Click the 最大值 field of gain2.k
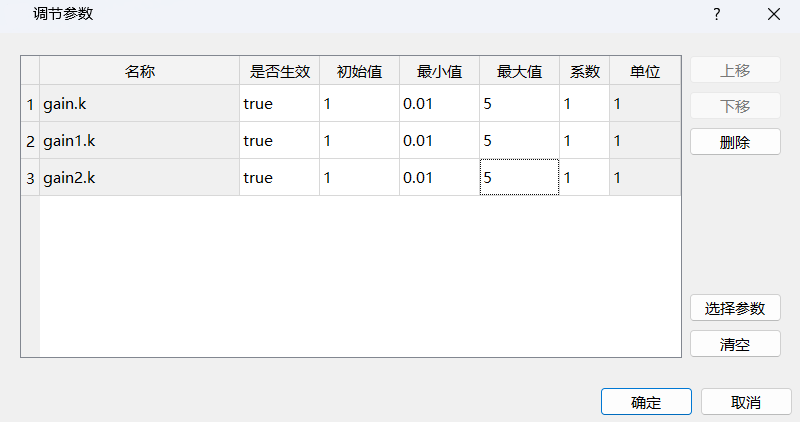 point(519,178)
